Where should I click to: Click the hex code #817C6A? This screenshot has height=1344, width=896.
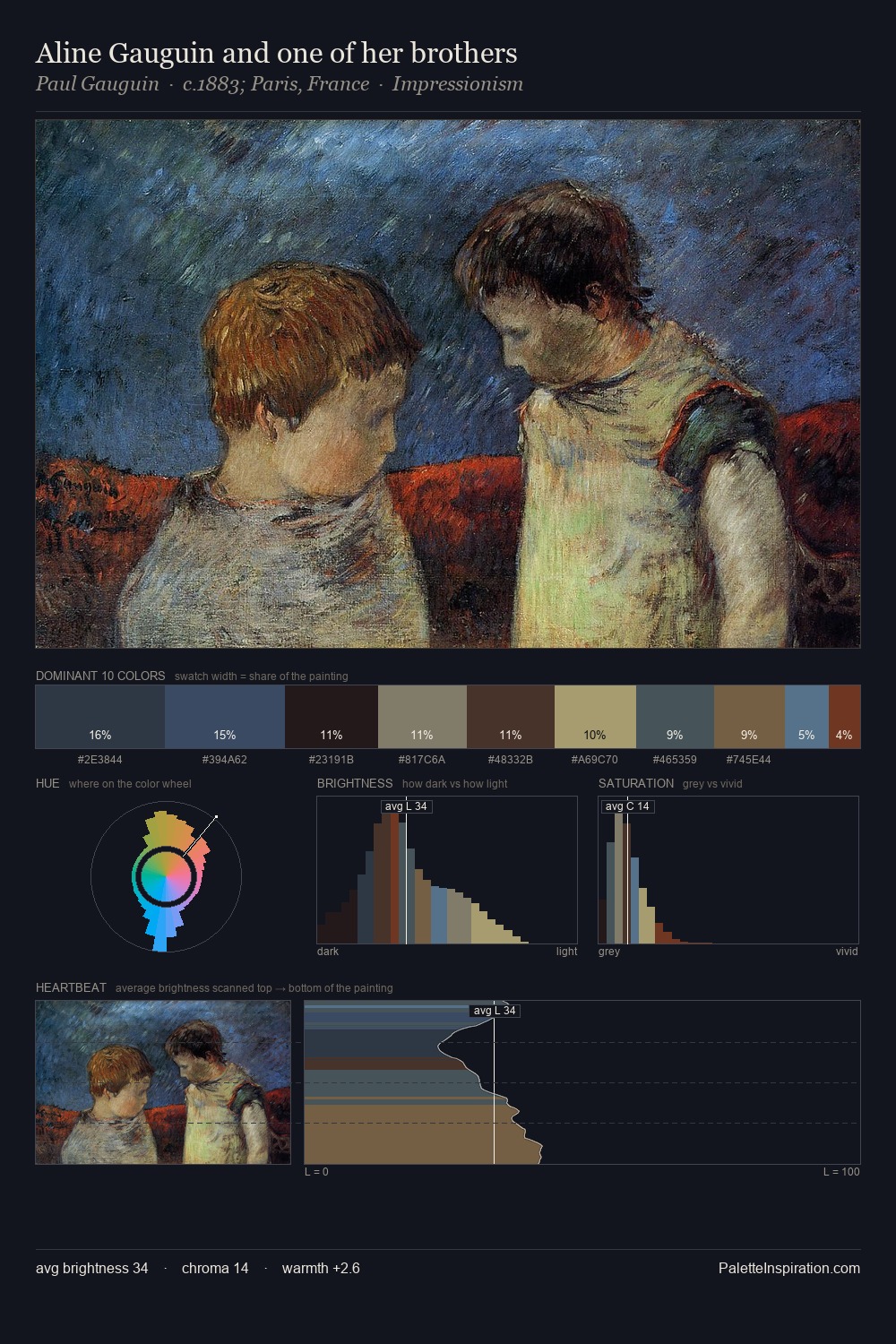[422, 760]
